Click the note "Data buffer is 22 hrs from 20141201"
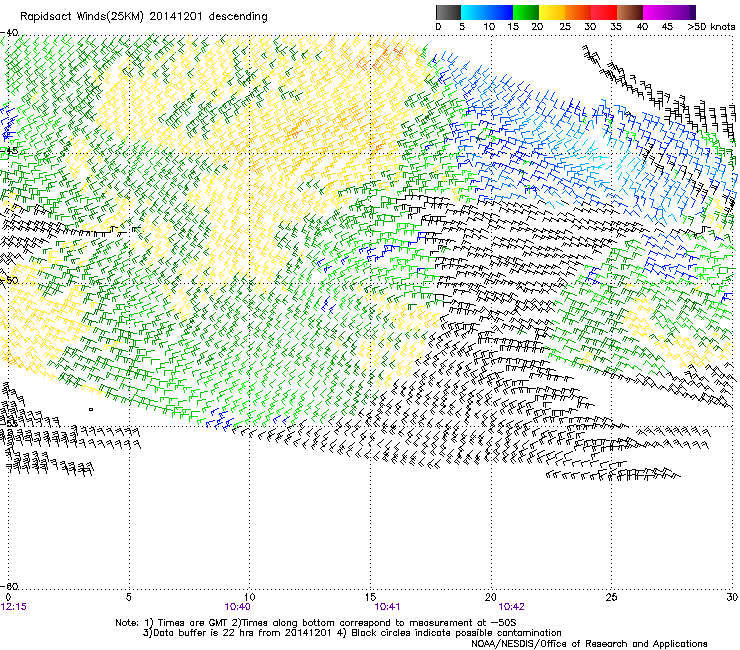740x650 pixels. [x=242, y=633]
